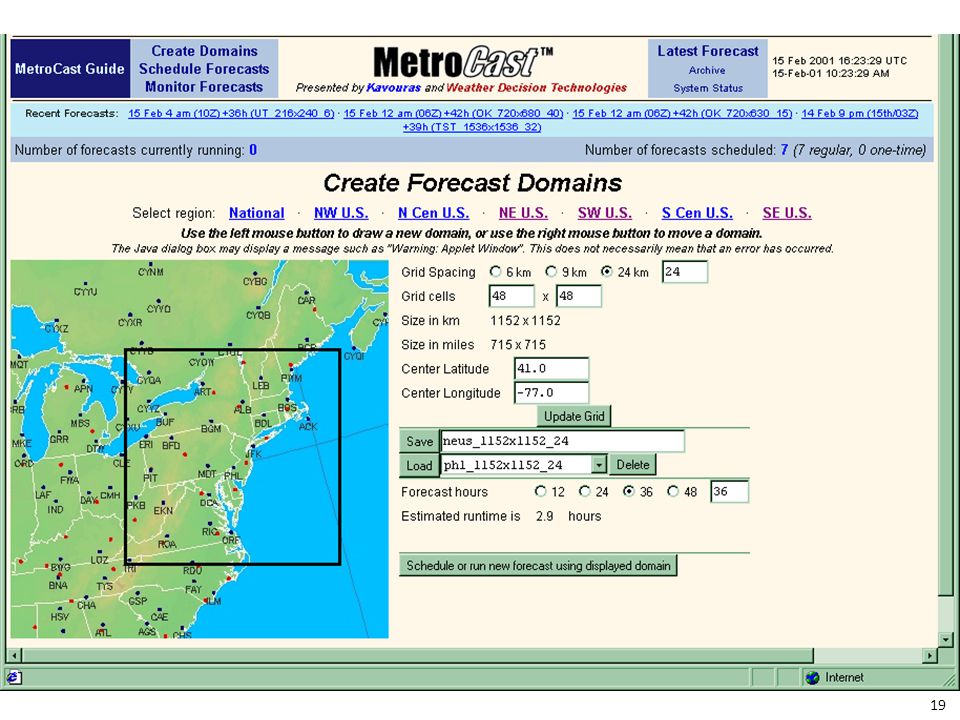Go to Create Domains

click(204, 51)
